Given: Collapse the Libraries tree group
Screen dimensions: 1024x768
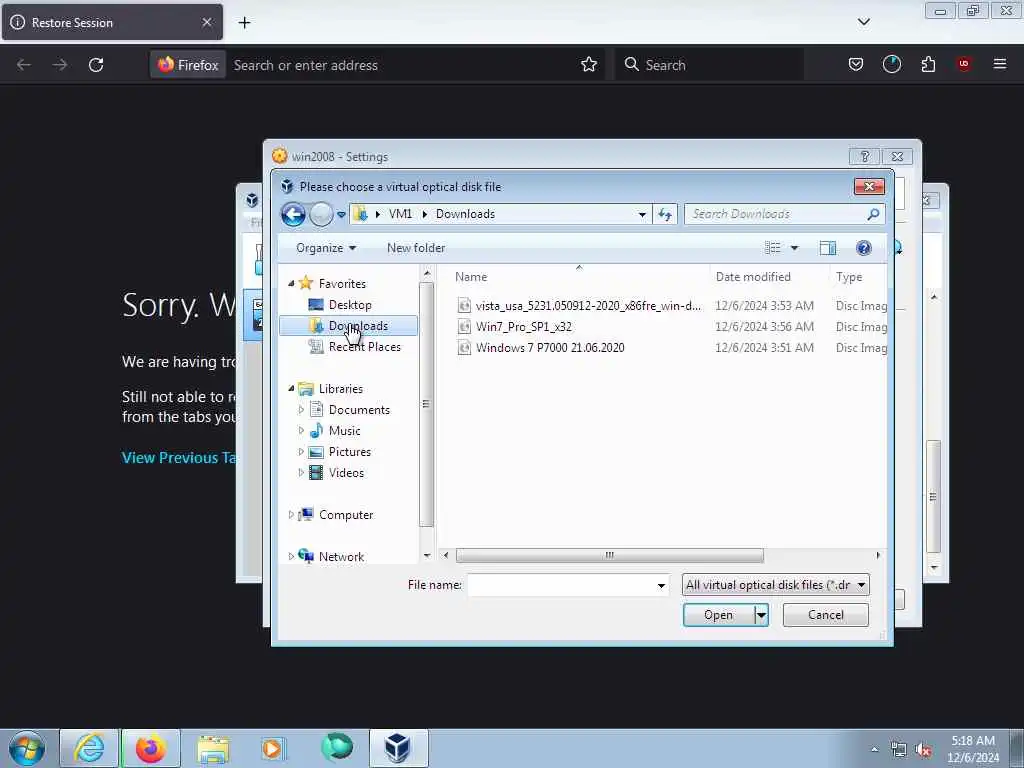Looking at the screenshot, I should click(x=291, y=389).
